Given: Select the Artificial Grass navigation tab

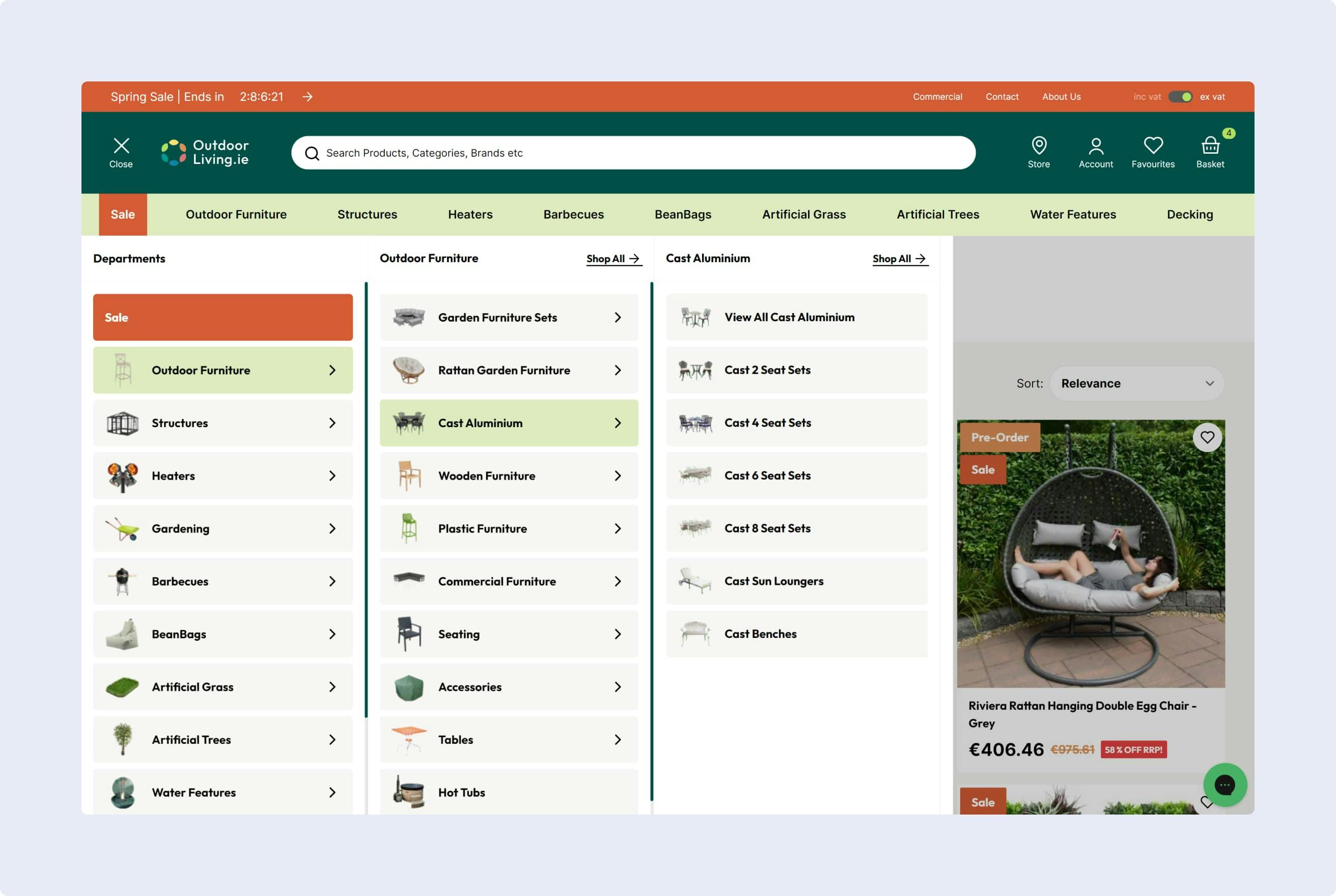Looking at the screenshot, I should [803, 214].
